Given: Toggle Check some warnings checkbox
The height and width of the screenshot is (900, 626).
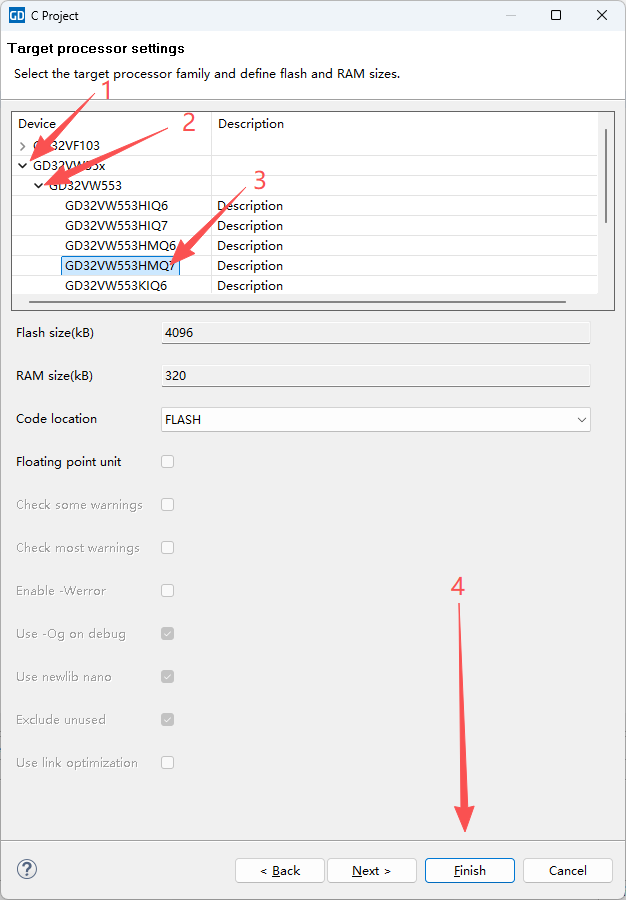Looking at the screenshot, I should point(168,504).
